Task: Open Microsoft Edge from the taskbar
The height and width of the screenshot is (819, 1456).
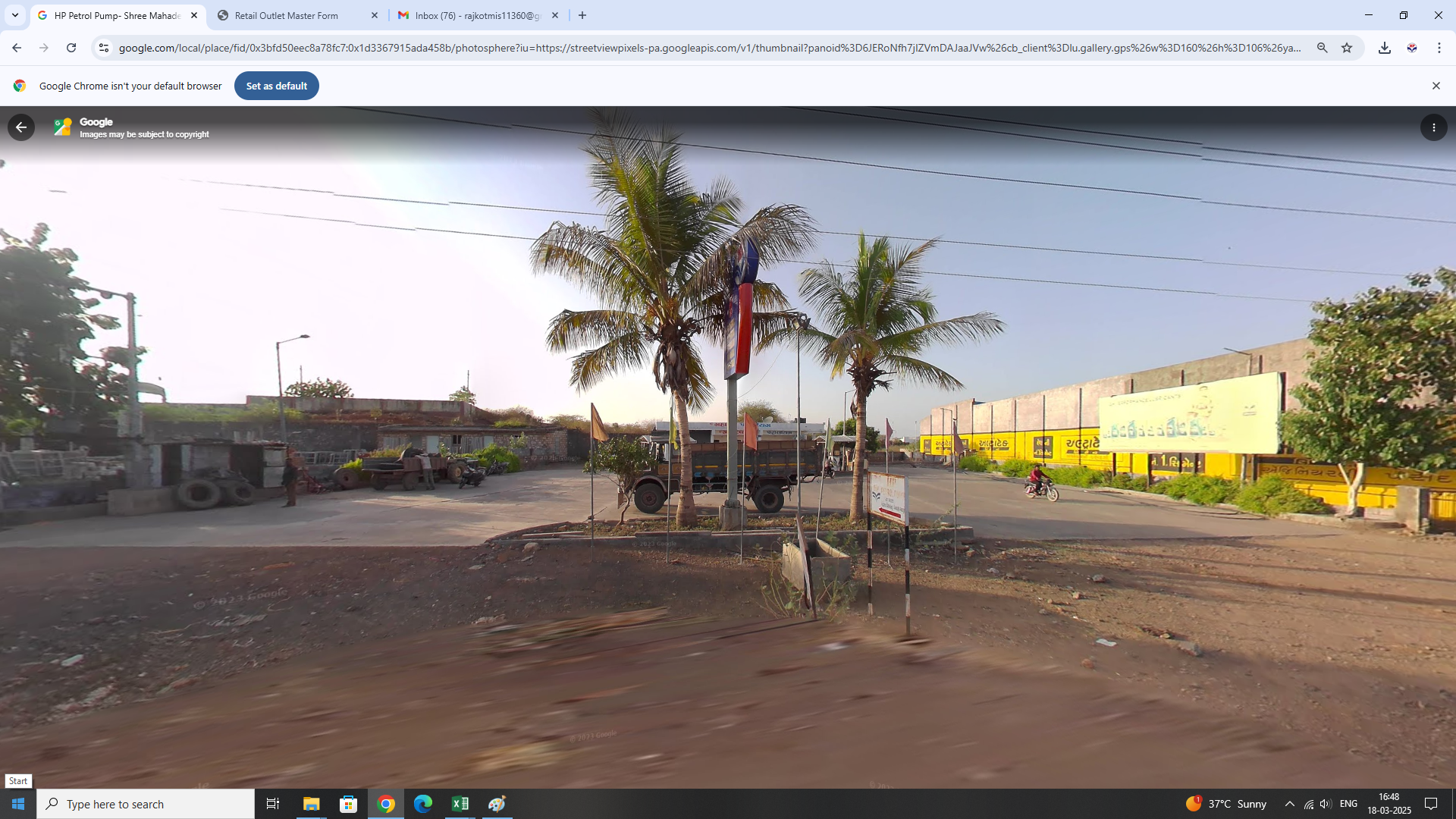Action: (423, 803)
